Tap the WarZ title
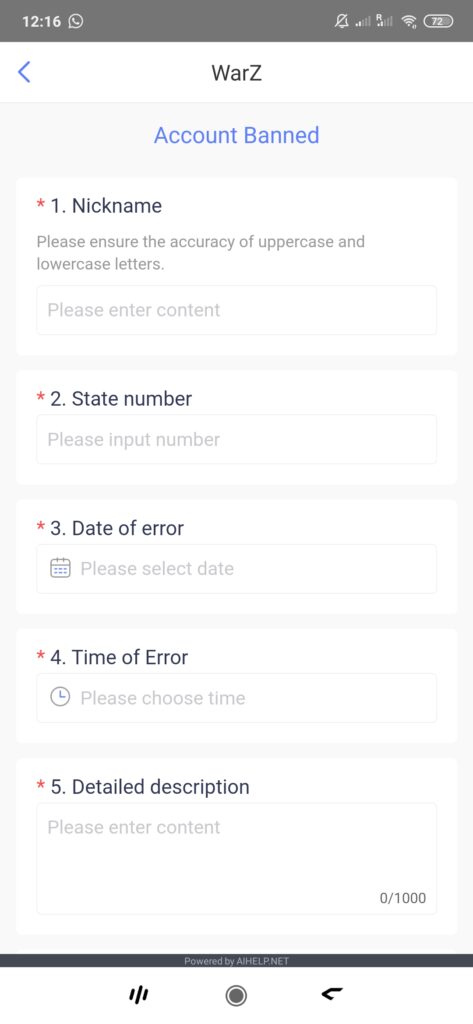The image size is (473, 1024). 236,72
